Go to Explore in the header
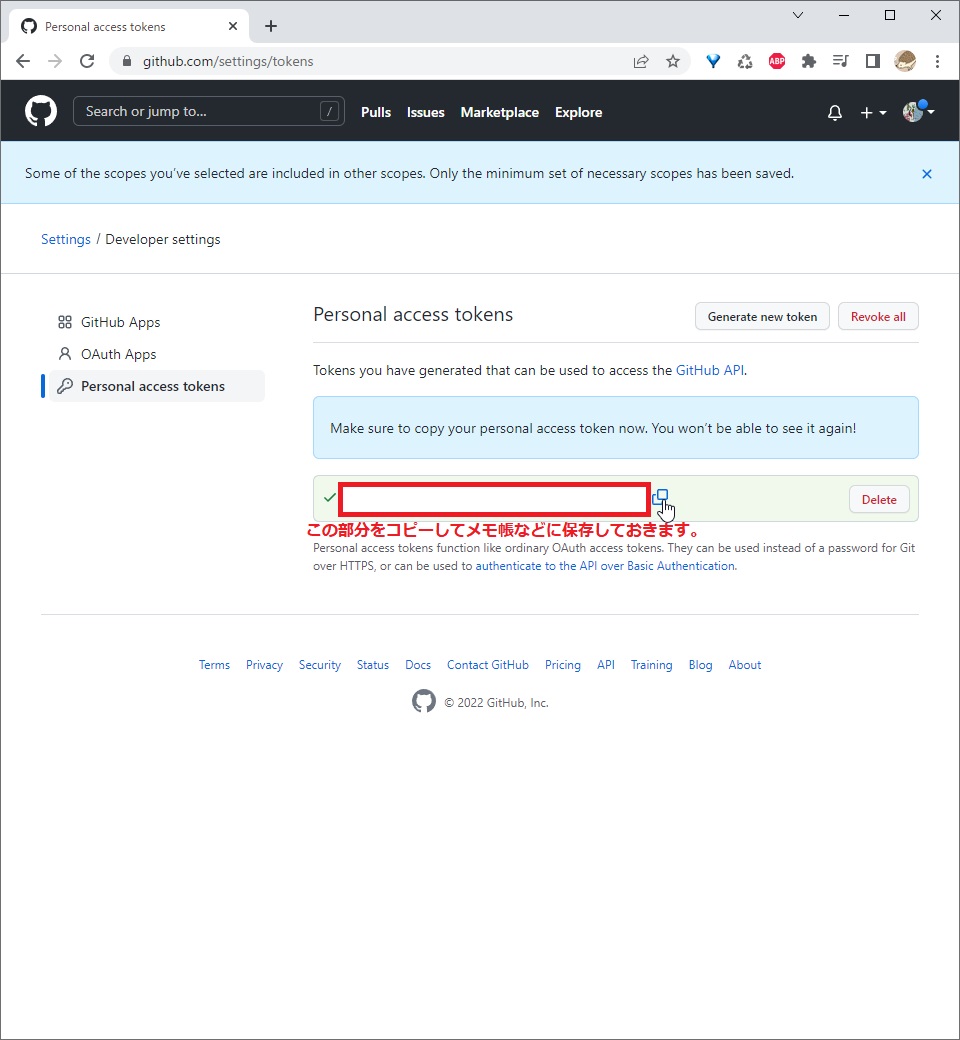 [579, 113]
